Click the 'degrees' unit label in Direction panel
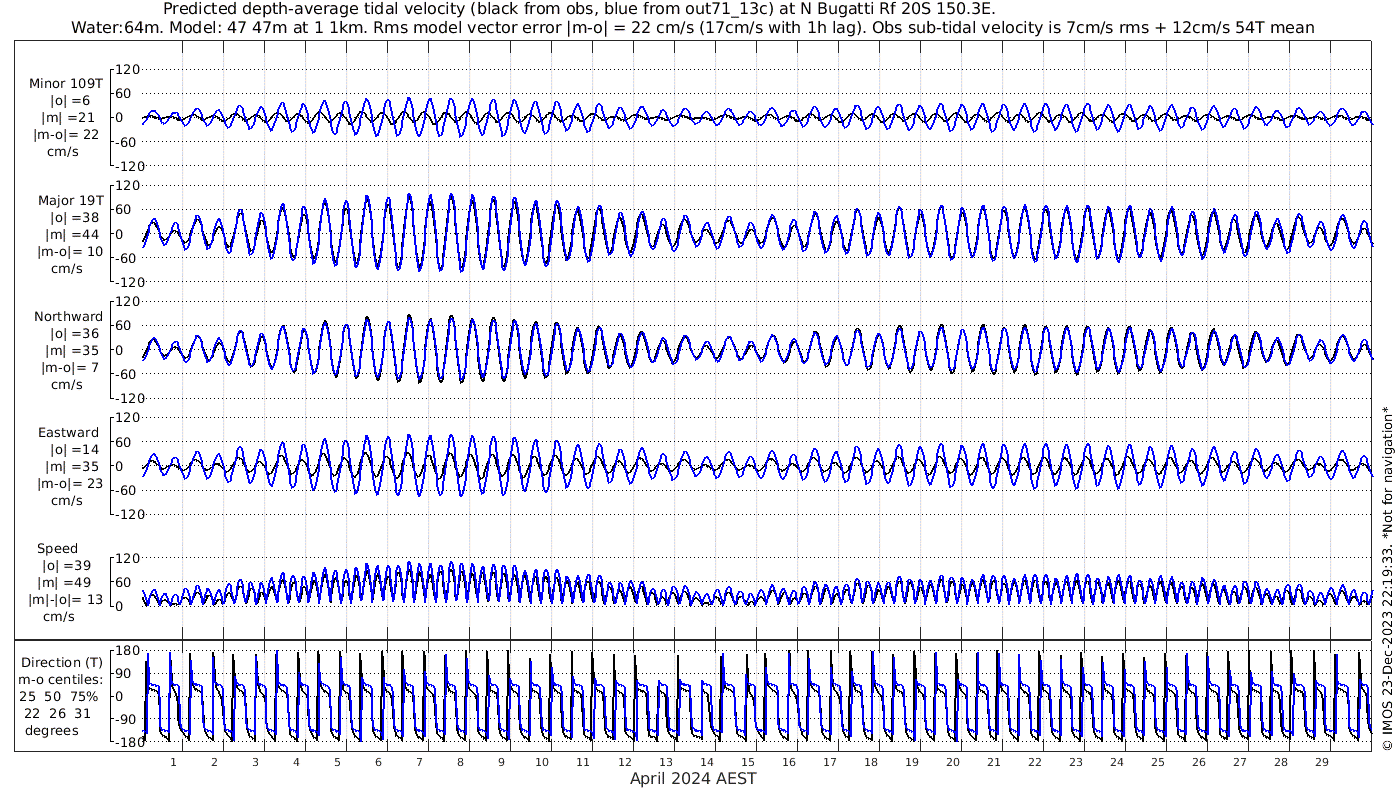This screenshot has width=1400, height=800. [52, 731]
